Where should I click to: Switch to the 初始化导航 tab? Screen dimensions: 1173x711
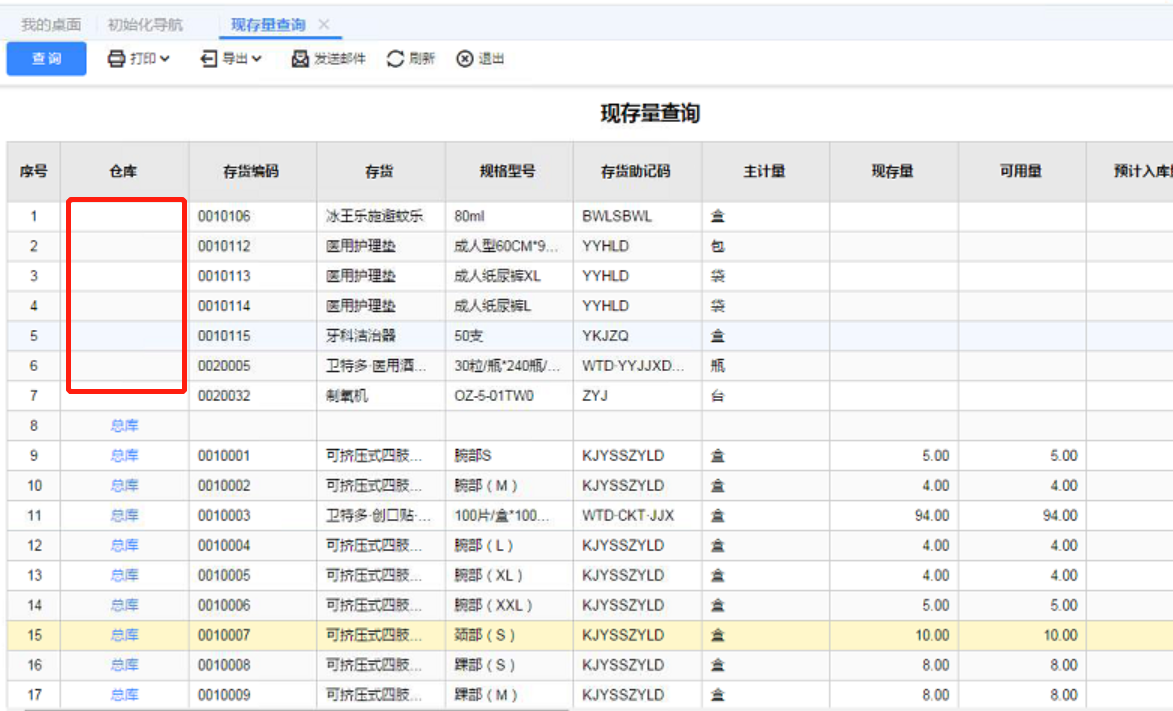click(145, 25)
